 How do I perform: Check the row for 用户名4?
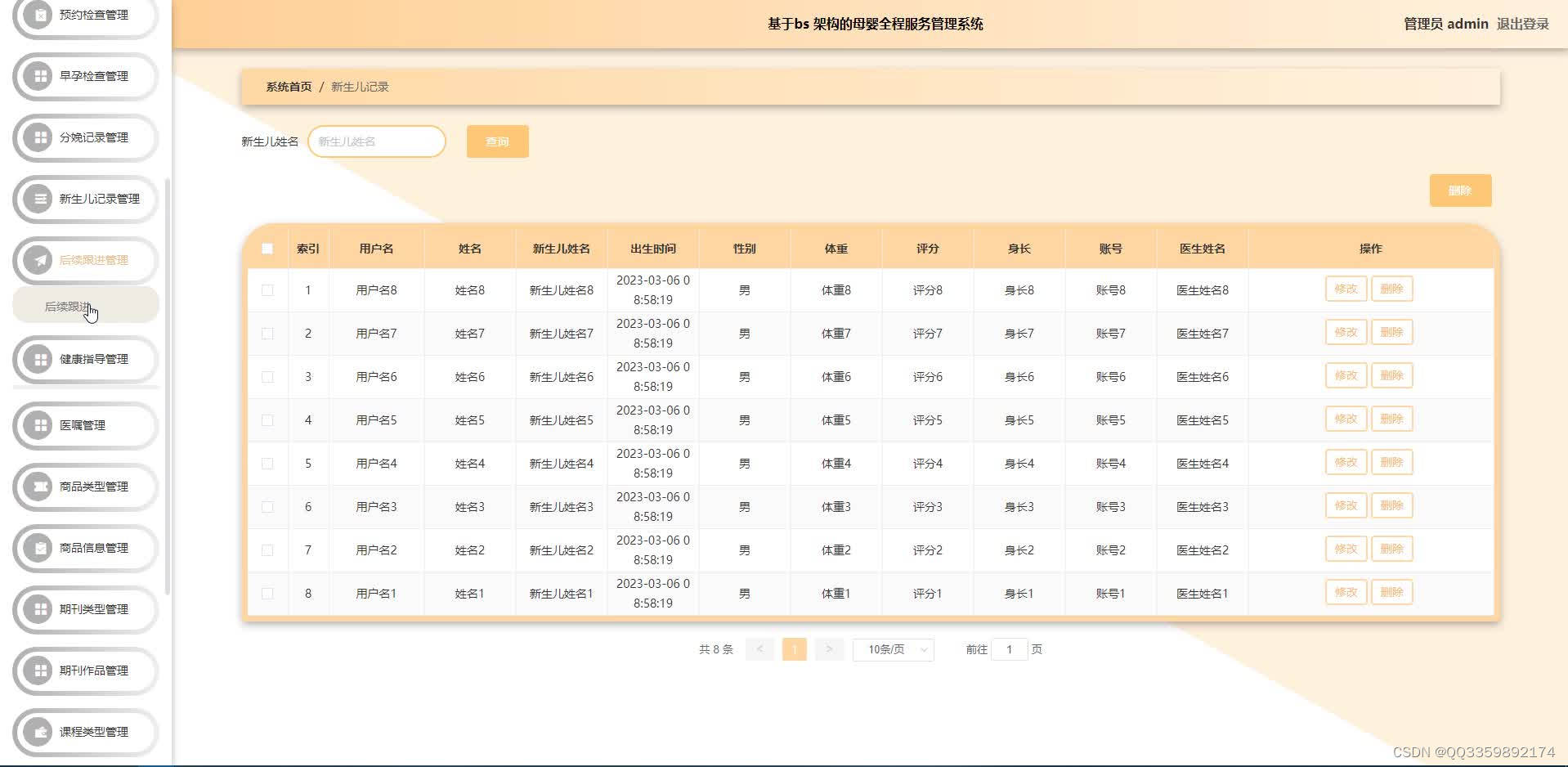267,464
